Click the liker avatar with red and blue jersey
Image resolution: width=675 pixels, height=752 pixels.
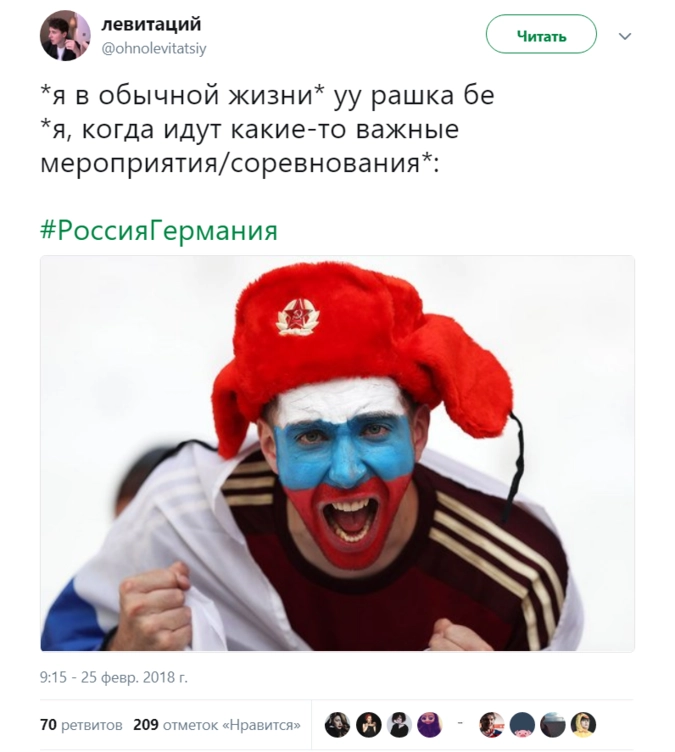[492, 724]
